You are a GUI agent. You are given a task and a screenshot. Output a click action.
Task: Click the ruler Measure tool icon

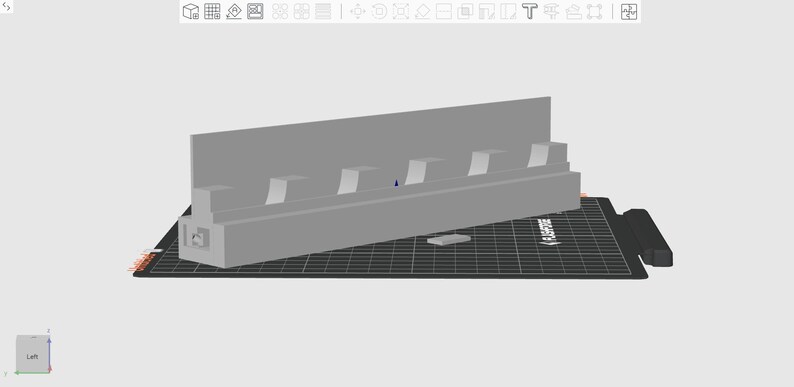click(x=573, y=11)
